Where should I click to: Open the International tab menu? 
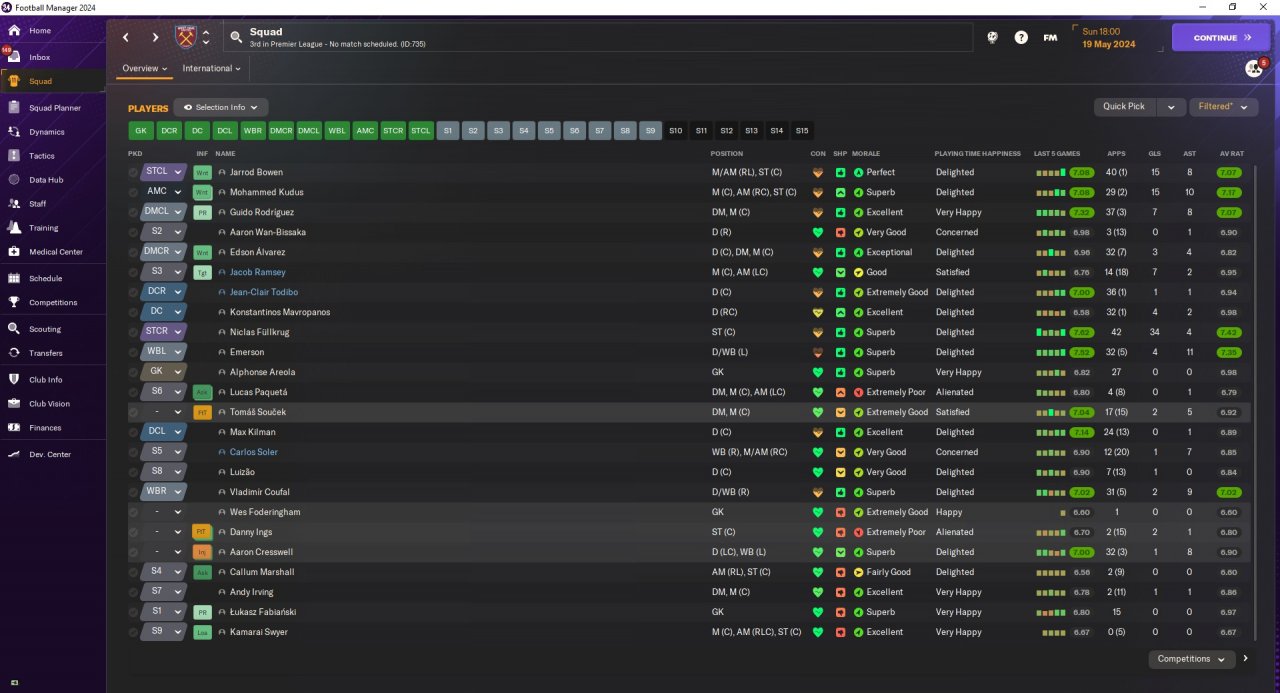[212, 69]
